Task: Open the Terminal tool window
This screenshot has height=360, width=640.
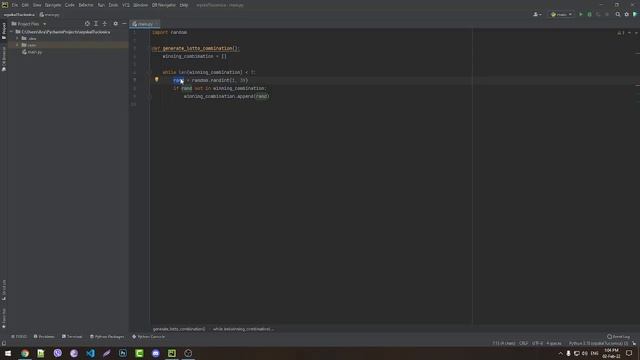Action: click(x=72, y=337)
